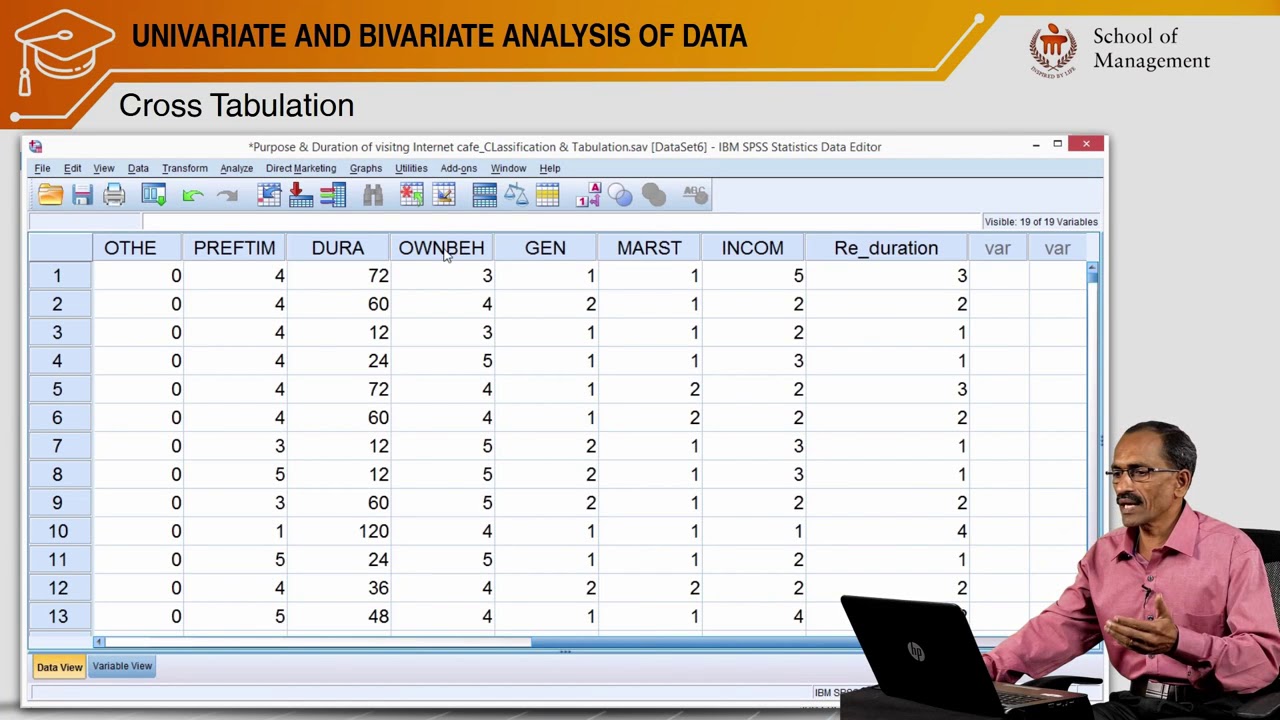The width and height of the screenshot is (1280, 720).
Task: Click the Print icon in toolbar
Action: 114,195
